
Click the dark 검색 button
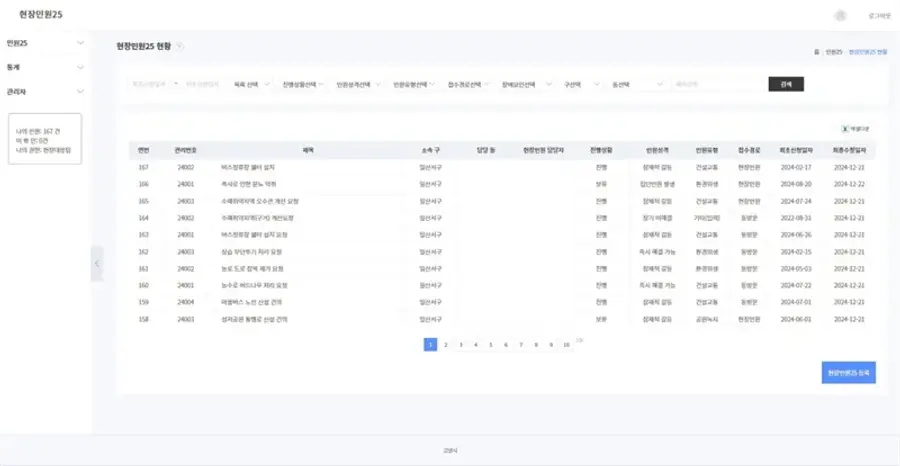(x=786, y=84)
